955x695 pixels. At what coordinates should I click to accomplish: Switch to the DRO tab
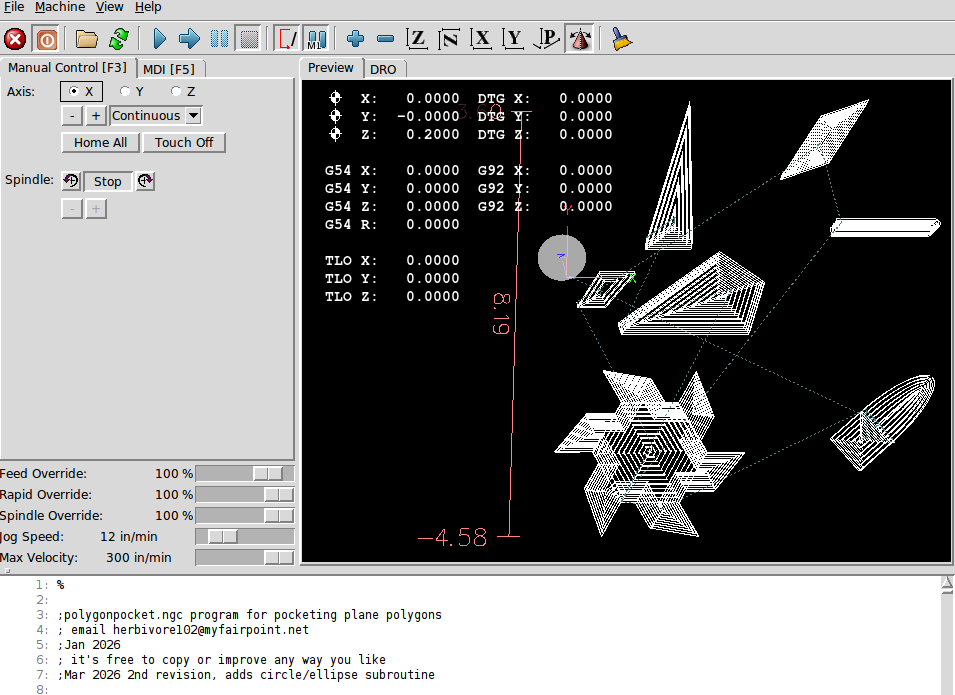pos(383,69)
